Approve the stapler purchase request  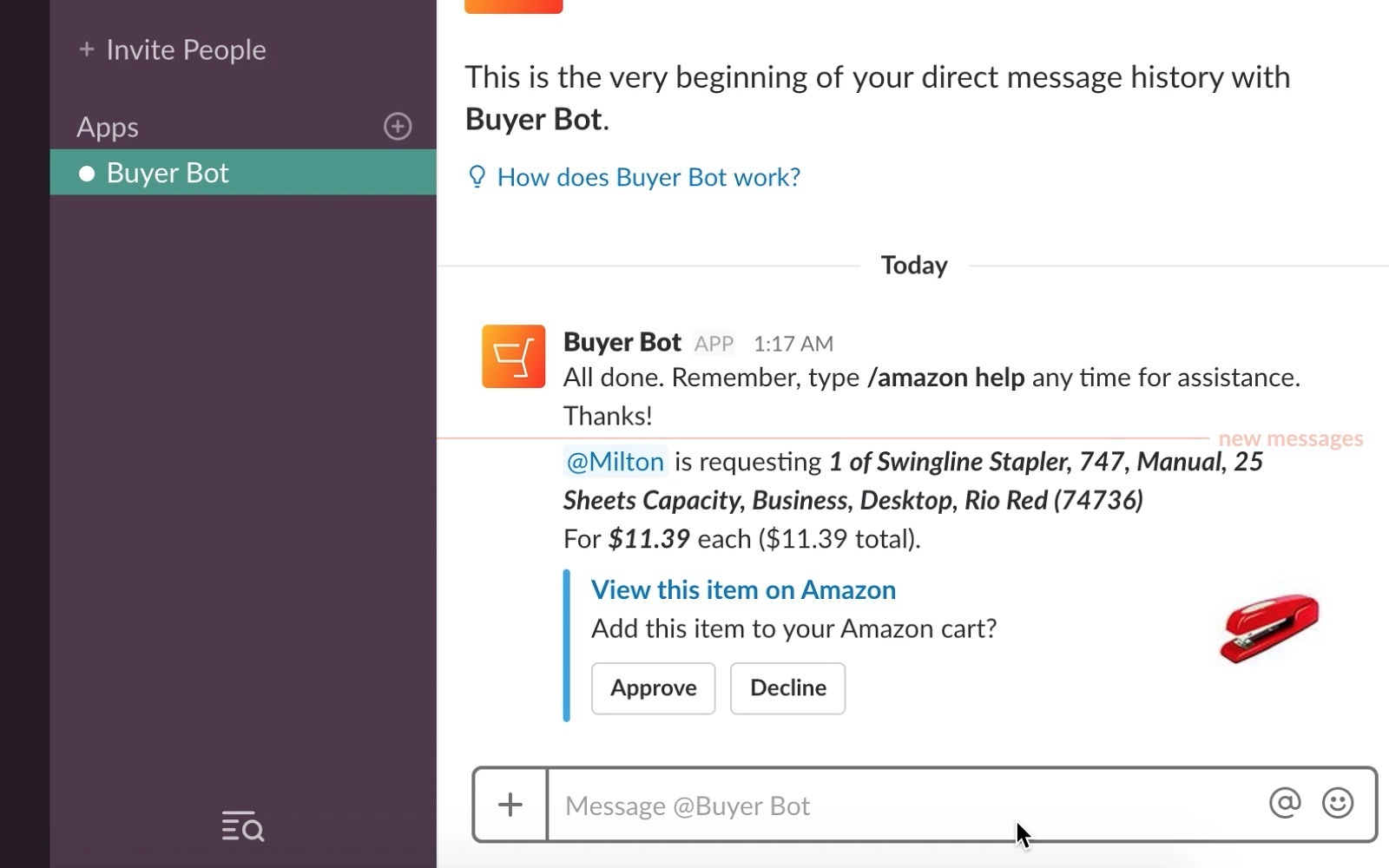pyautogui.click(x=653, y=688)
